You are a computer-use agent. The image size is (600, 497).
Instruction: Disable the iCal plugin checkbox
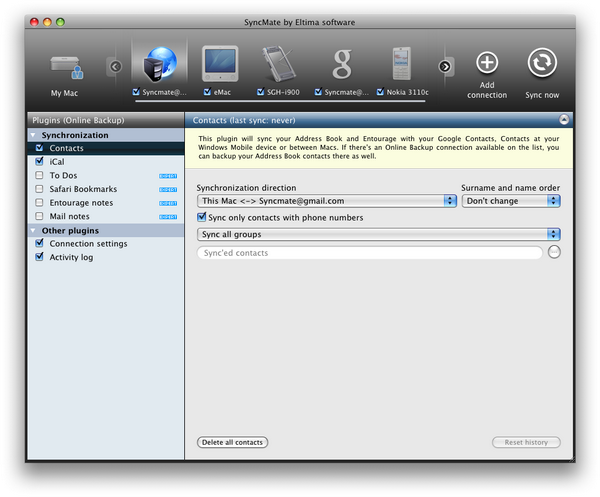coord(39,161)
